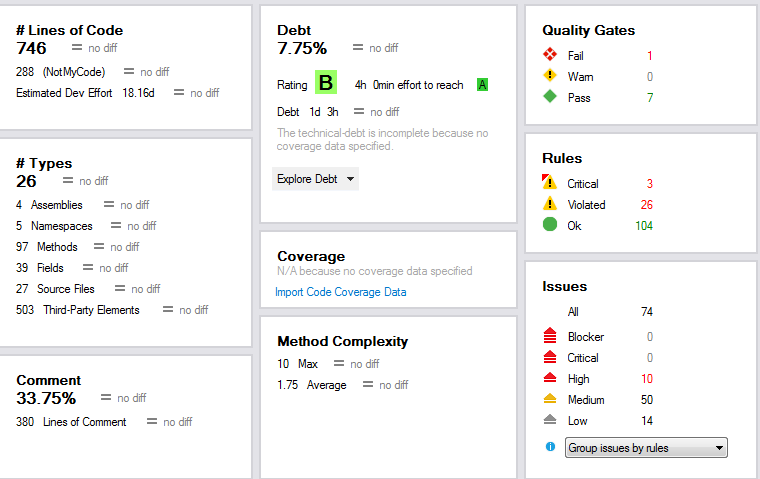Click the Quality Gates heading
This screenshot has width=760, height=479.
[588, 30]
